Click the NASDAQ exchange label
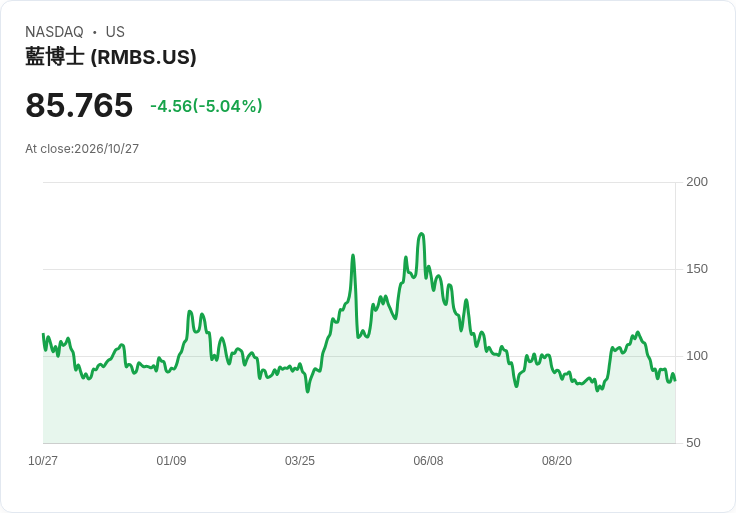736x513 pixels. 54,32
